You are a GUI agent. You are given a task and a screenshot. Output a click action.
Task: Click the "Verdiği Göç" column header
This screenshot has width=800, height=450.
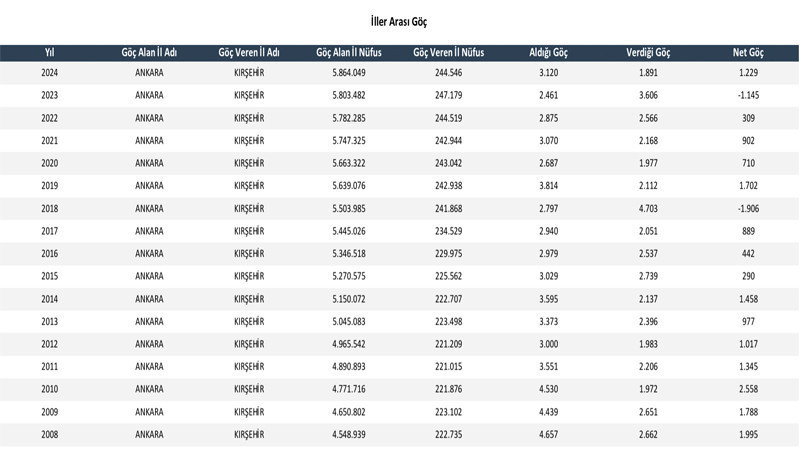click(648, 52)
